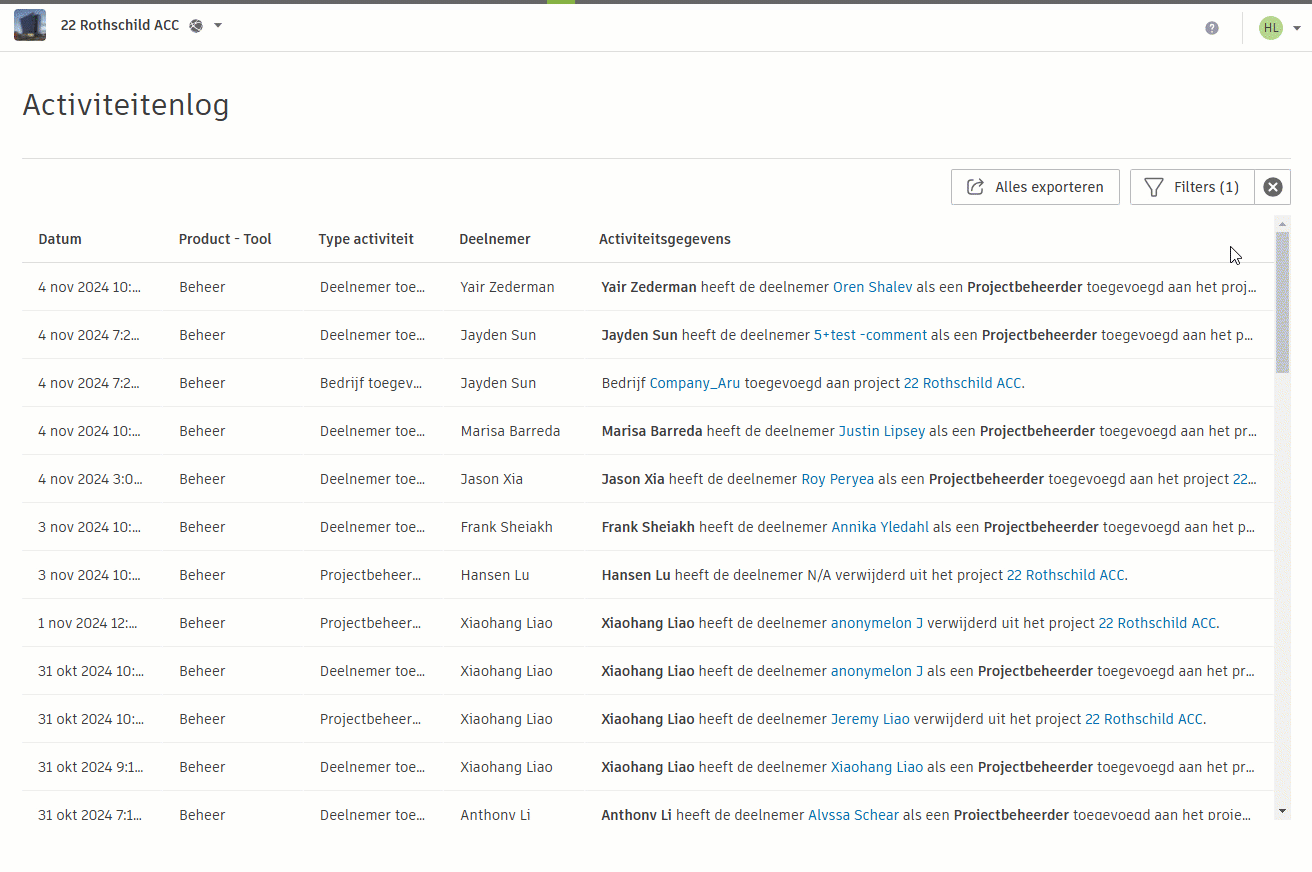
Task: Expand the project switcher dropdown arrow
Action: click(x=218, y=26)
